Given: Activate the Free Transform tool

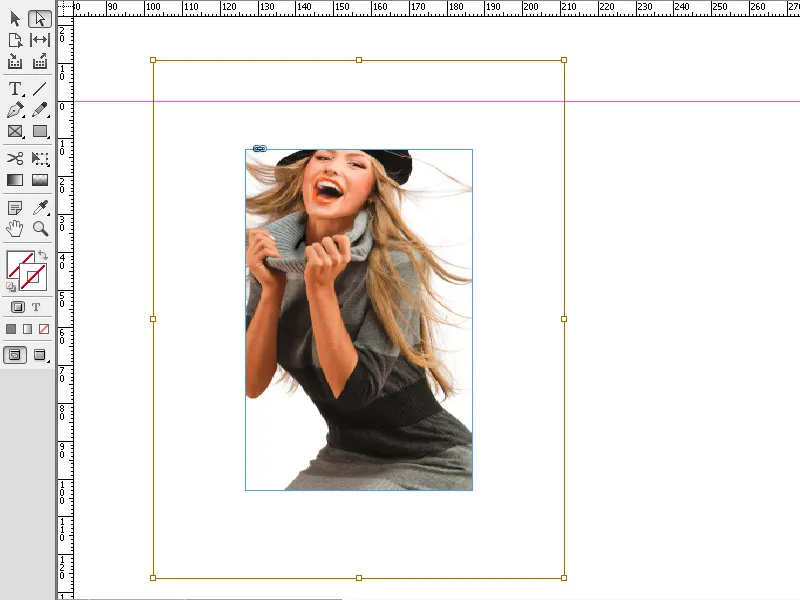Looking at the screenshot, I should [38, 158].
